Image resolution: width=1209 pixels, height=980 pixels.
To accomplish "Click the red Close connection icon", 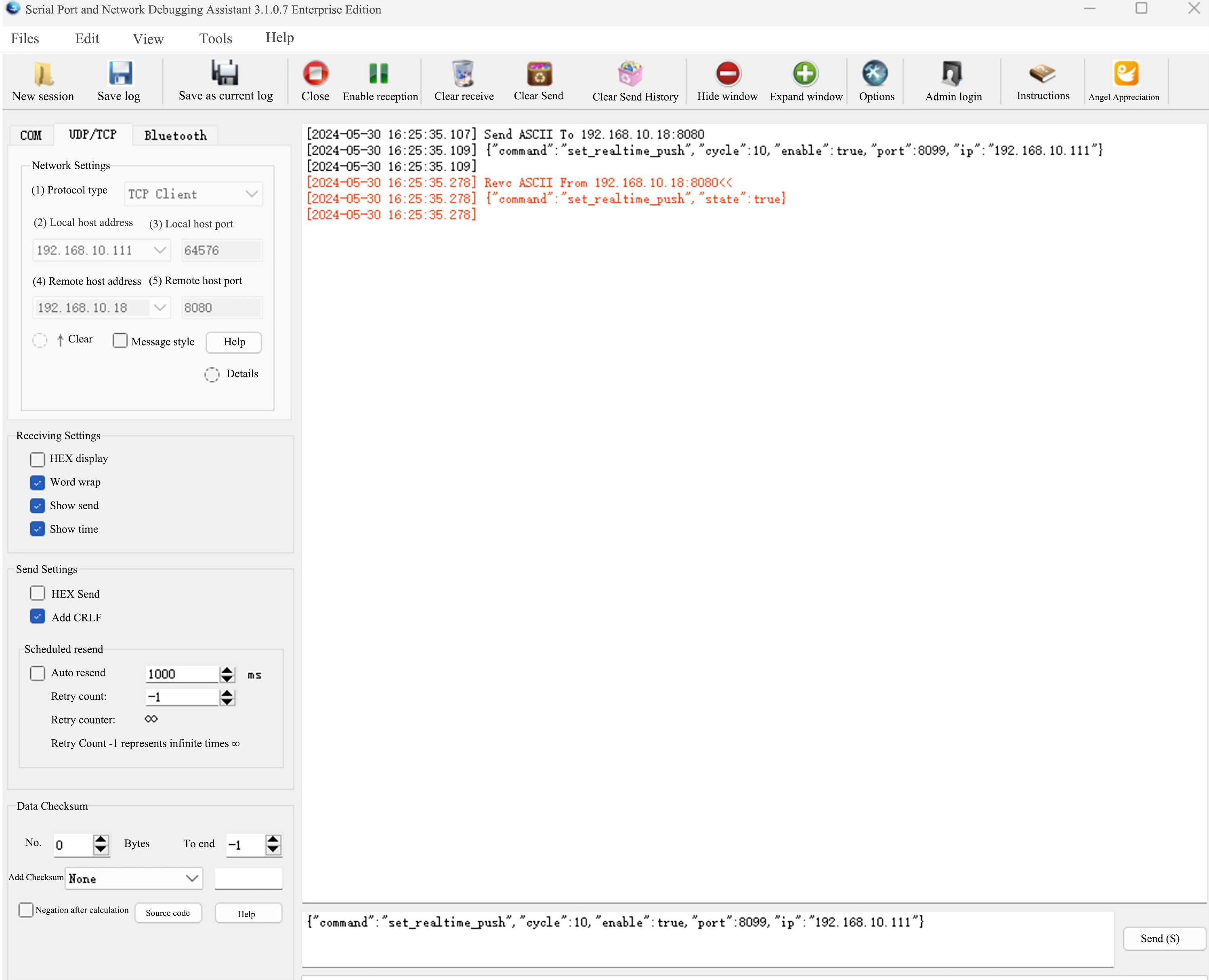I will point(315,74).
